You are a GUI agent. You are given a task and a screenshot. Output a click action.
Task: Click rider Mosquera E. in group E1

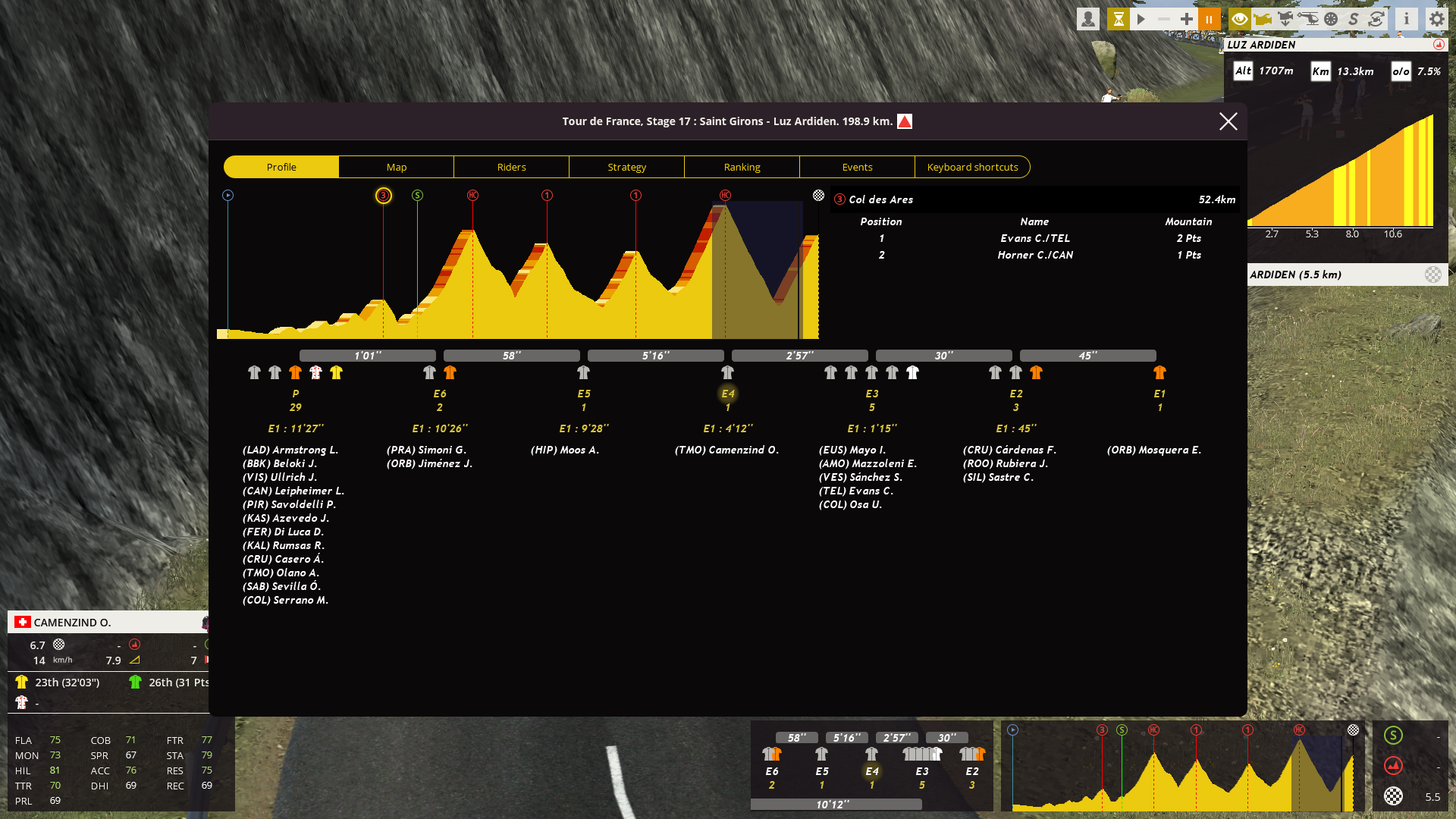coord(1154,450)
